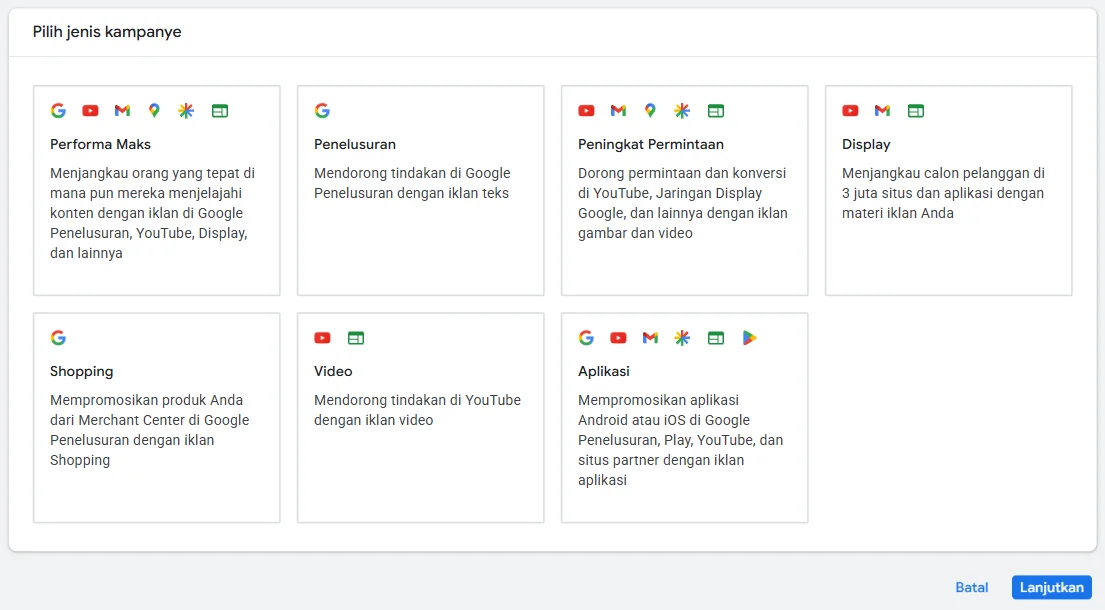Image resolution: width=1105 pixels, height=610 pixels.
Task: Click the Discover asterisk icon in Performa Maks card
Action: (x=186, y=111)
